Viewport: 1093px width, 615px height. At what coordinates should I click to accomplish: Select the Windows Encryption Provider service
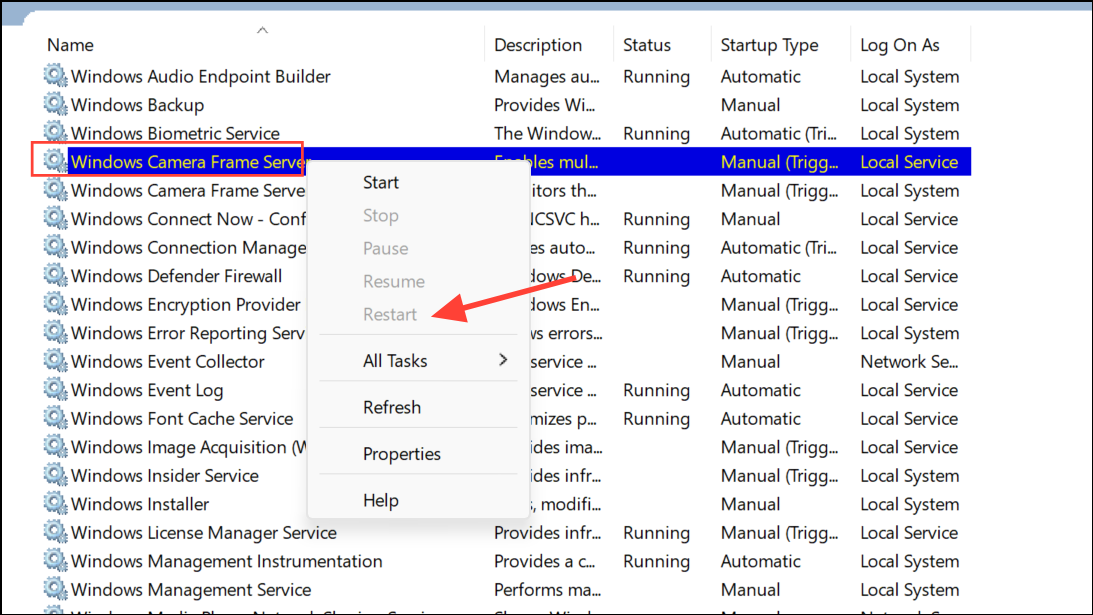point(185,305)
